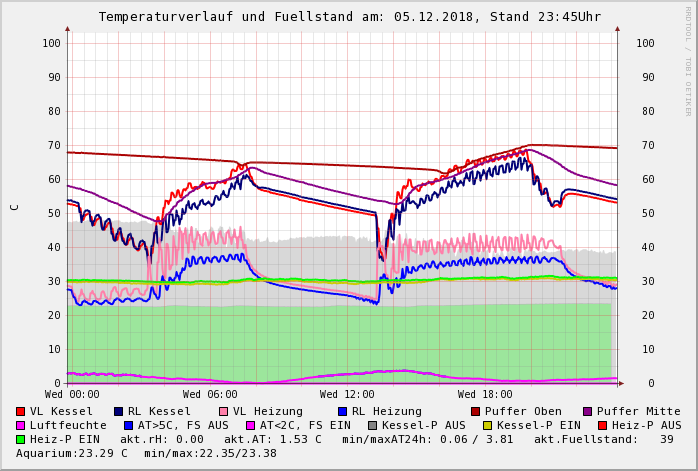Viewport: 698px width, 471px height.
Task: Click the dark blue RL Kessel swatch
Action: (118, 411)
